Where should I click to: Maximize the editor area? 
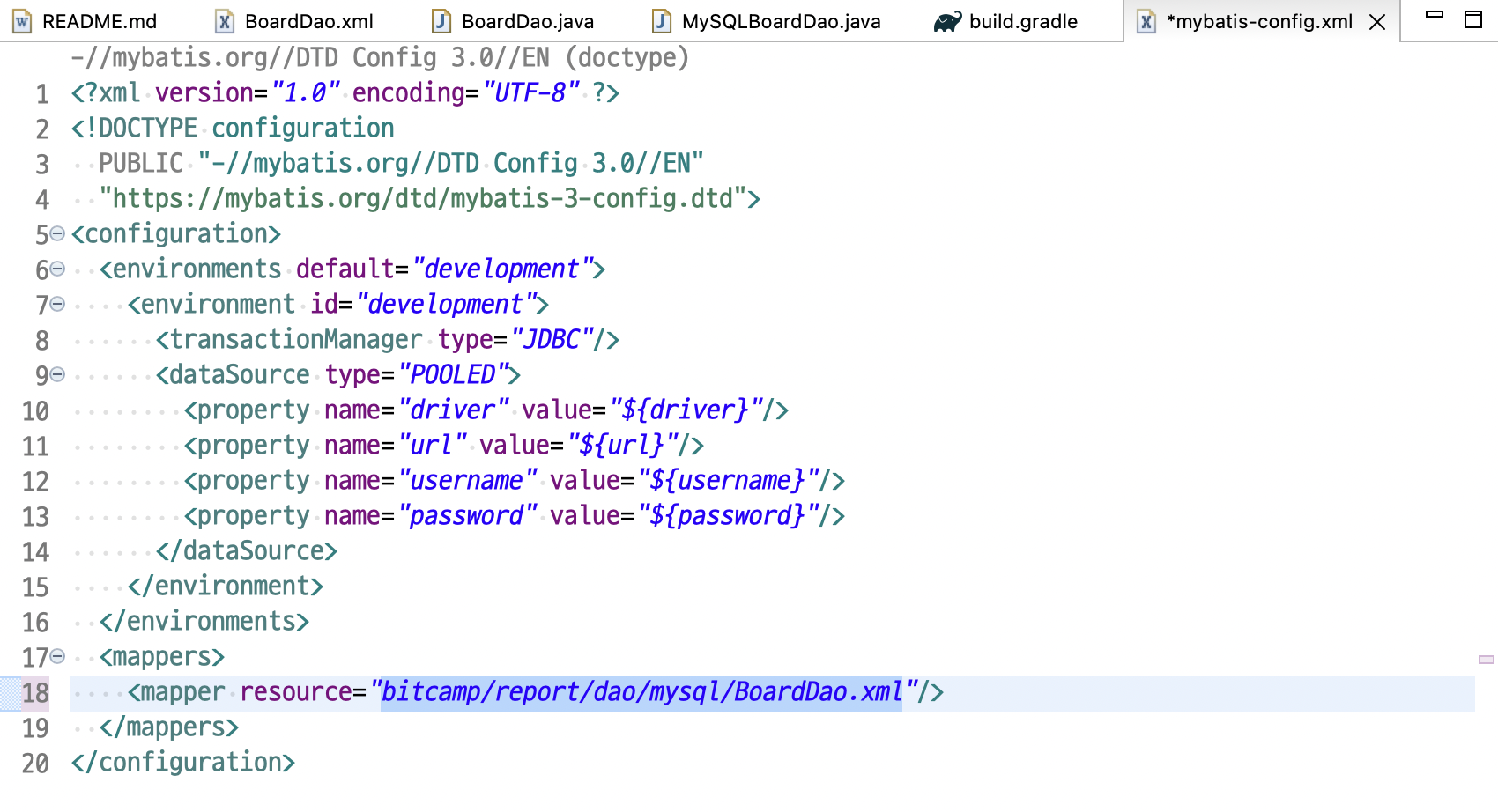pyautogui.click(x=1473, y=19)
